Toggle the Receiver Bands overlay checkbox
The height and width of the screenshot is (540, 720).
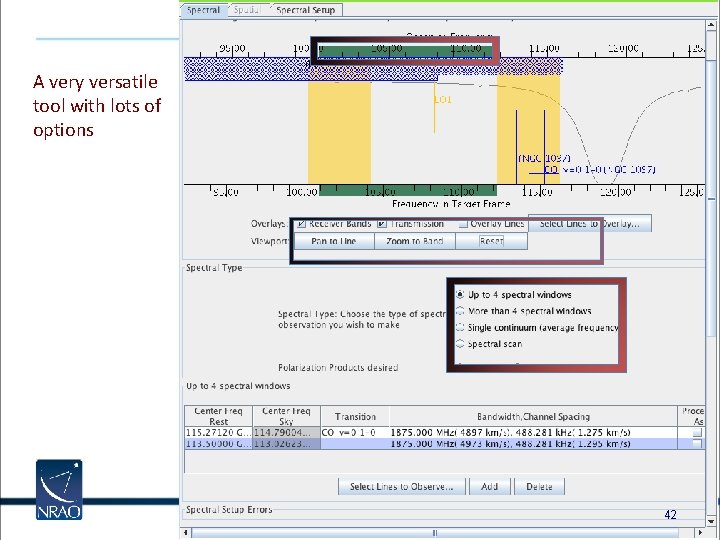[x=301, y=224]
